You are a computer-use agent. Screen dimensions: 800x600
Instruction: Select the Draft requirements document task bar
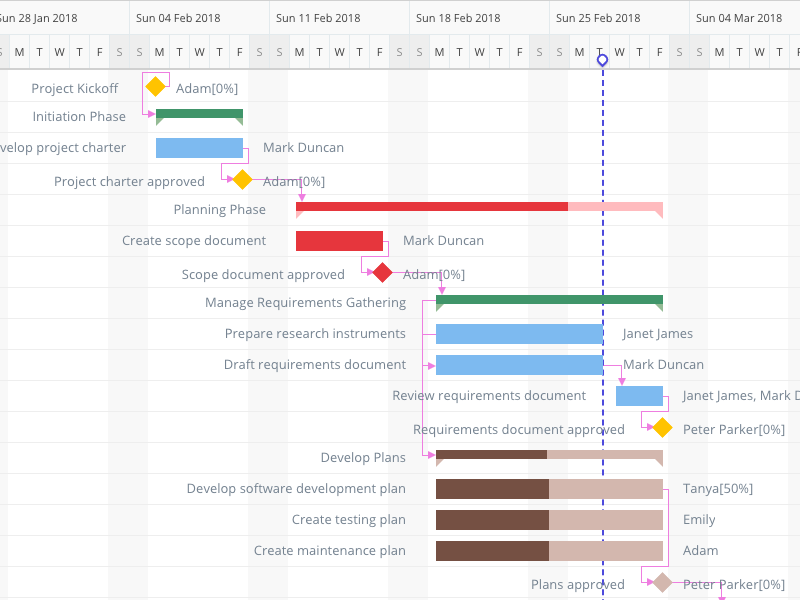click(519, 365)
